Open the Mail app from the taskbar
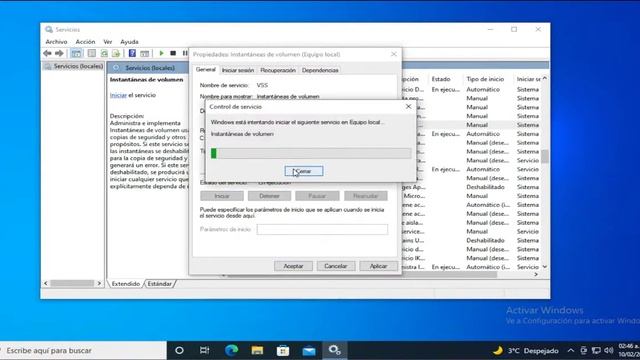 pyautogui.click(x=309, y=350)
